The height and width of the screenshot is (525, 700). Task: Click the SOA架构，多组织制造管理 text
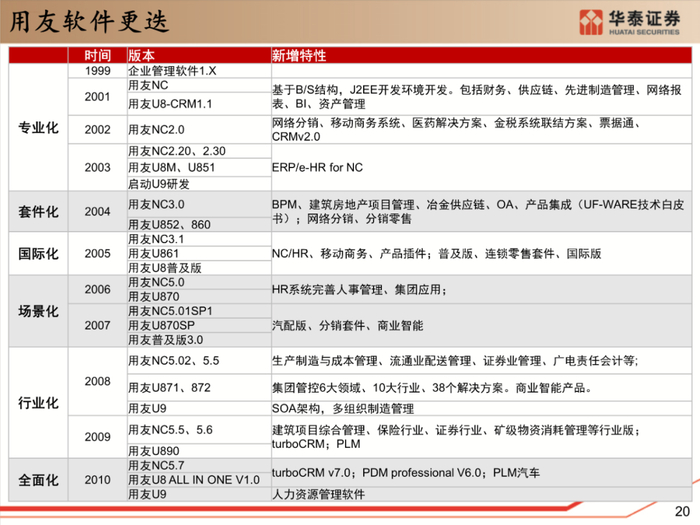click(x=343, y=408)
